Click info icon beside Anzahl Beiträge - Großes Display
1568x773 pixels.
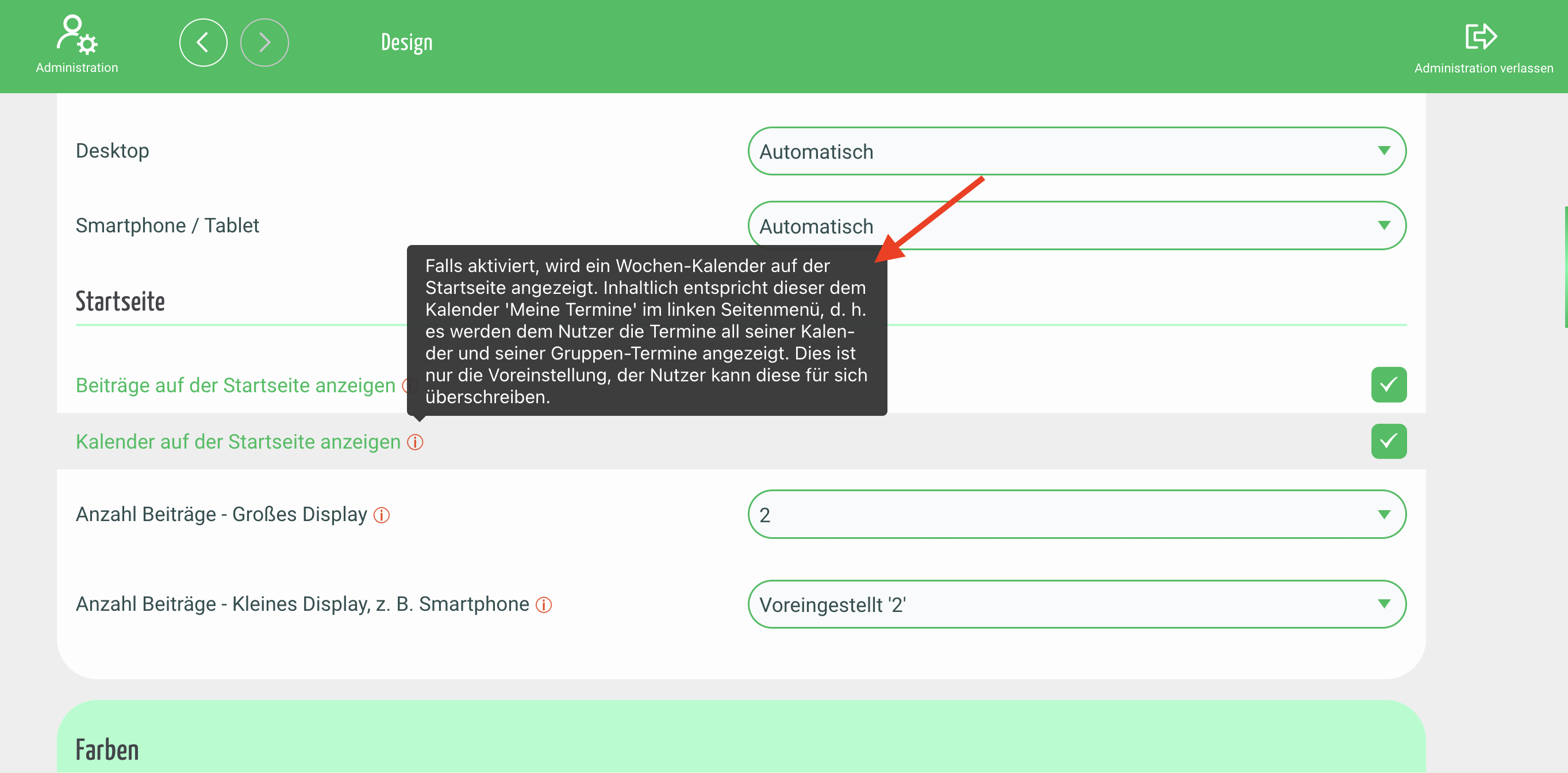pyautogui.click(x=382, y=515)
